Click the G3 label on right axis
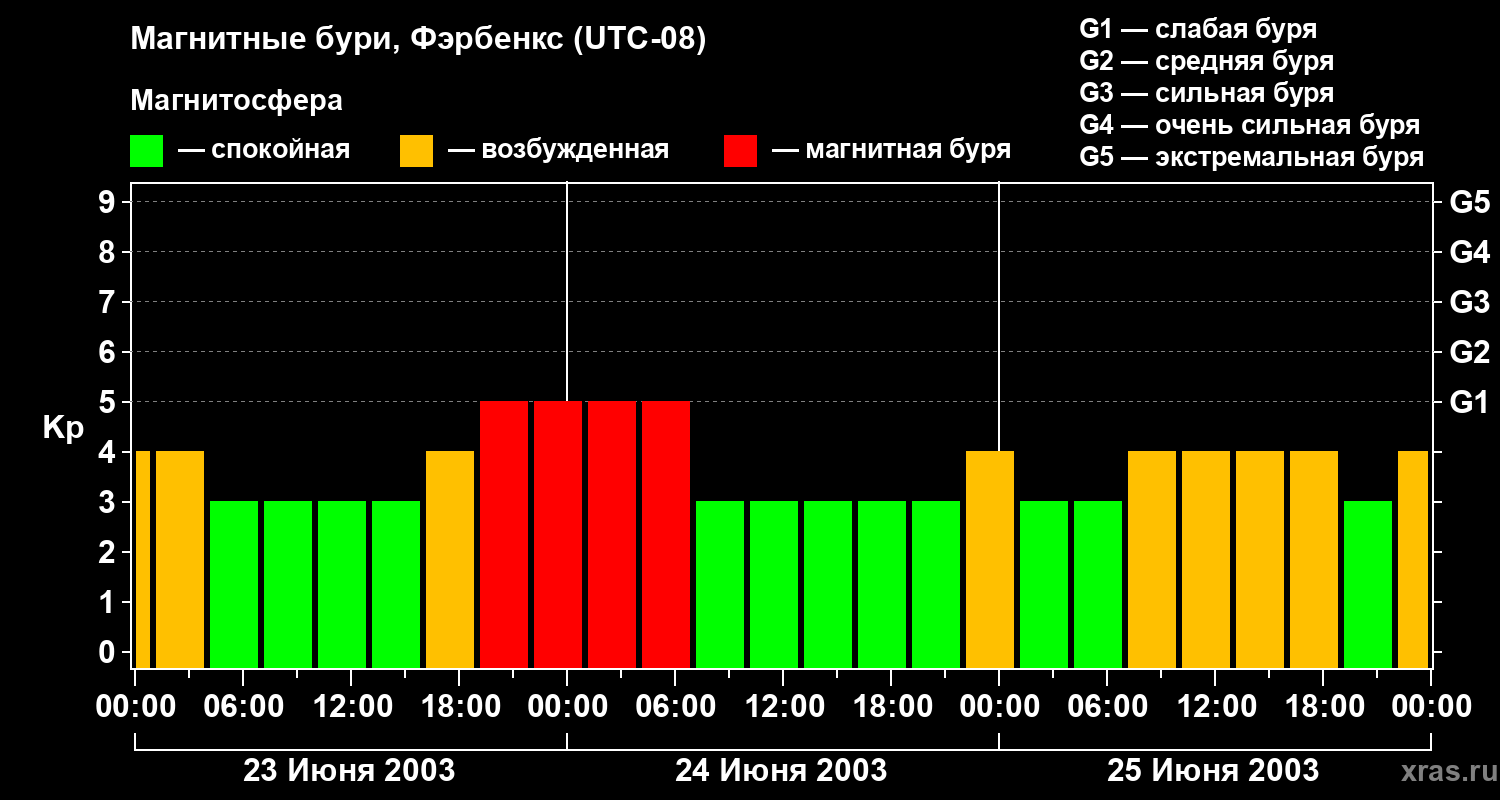Image resolution: width=1500 pixels, height=800 pixels. tap(1469, 302)
